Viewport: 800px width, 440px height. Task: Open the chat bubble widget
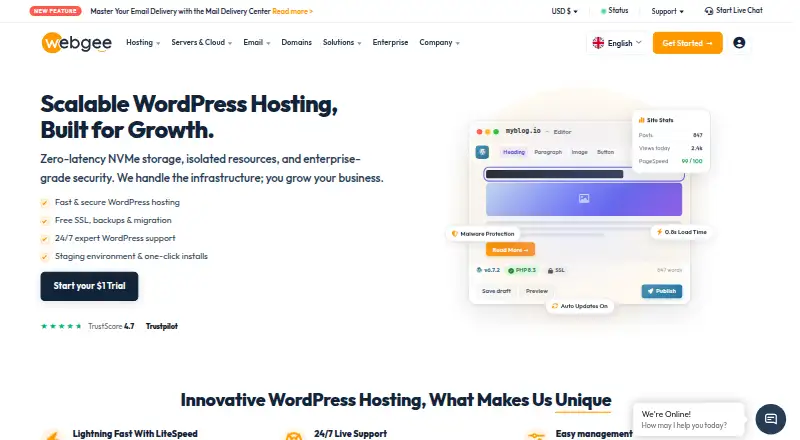(x=770, y=419)
